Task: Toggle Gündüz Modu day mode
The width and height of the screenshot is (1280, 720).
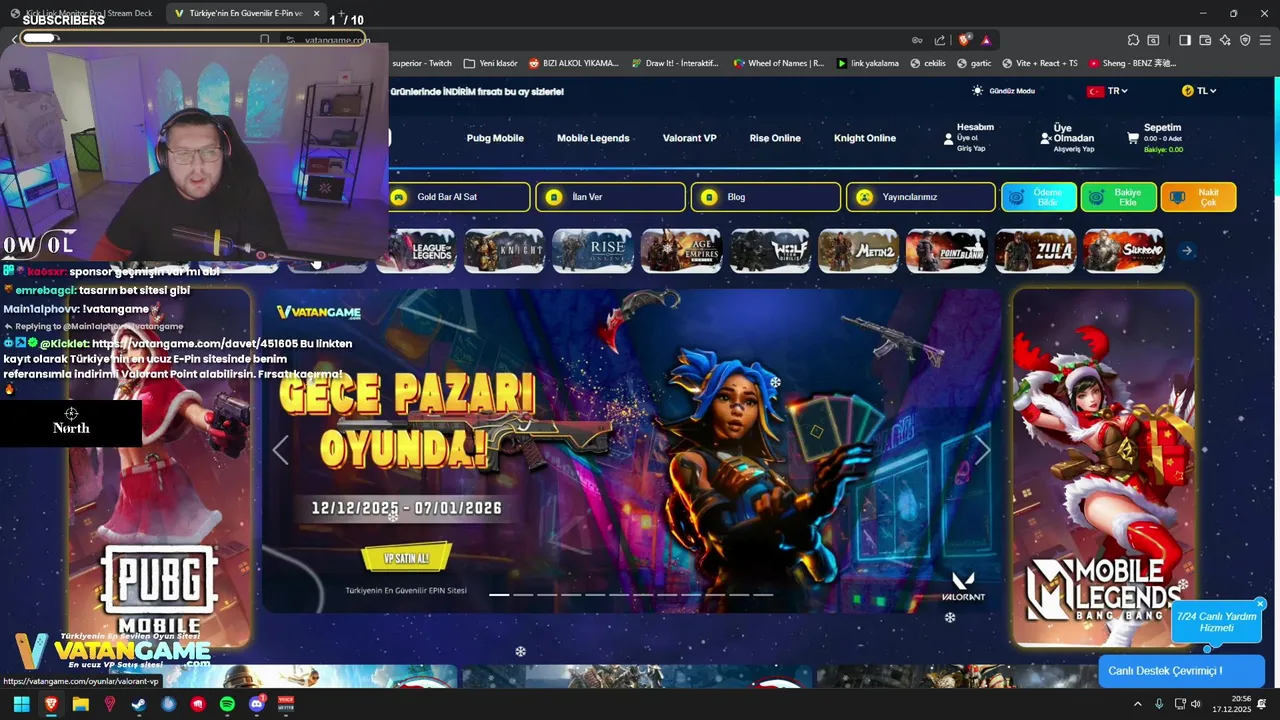Action: [1004, 91]
